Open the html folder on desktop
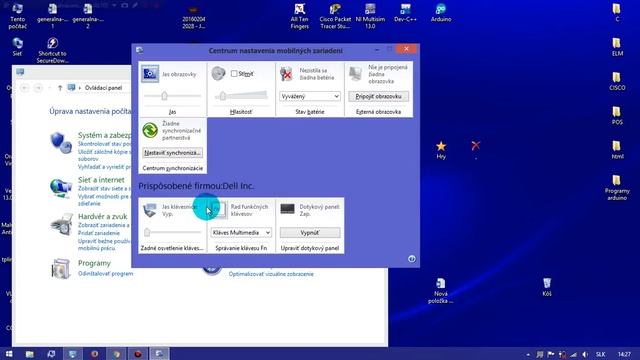The image size is (640, 360). pyautogui.click(x=617, y=149)
